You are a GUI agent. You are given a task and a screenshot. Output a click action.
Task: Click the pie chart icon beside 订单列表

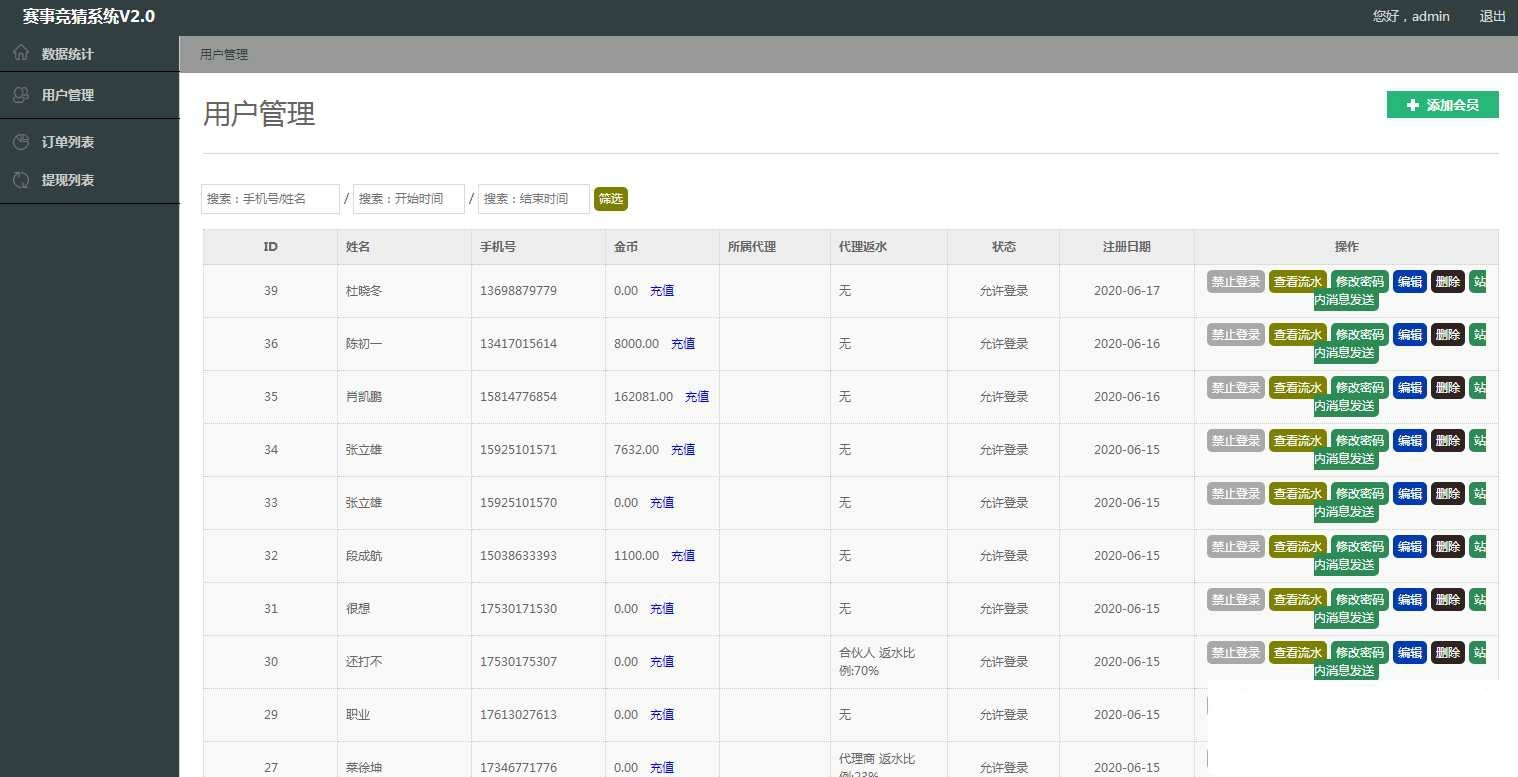[21, 142]
